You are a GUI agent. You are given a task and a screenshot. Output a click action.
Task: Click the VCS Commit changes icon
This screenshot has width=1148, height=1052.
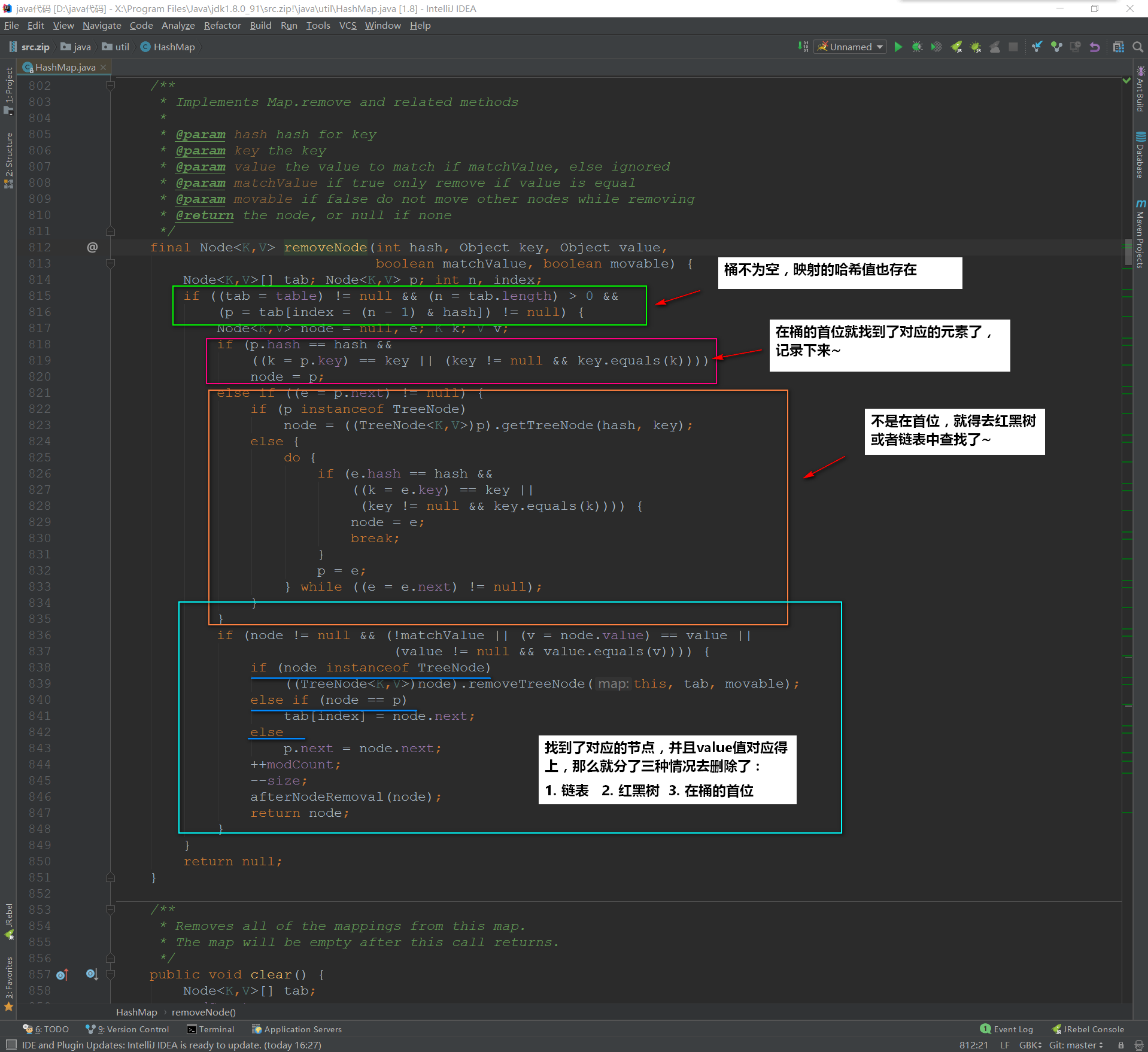(x=1056, y=47)
